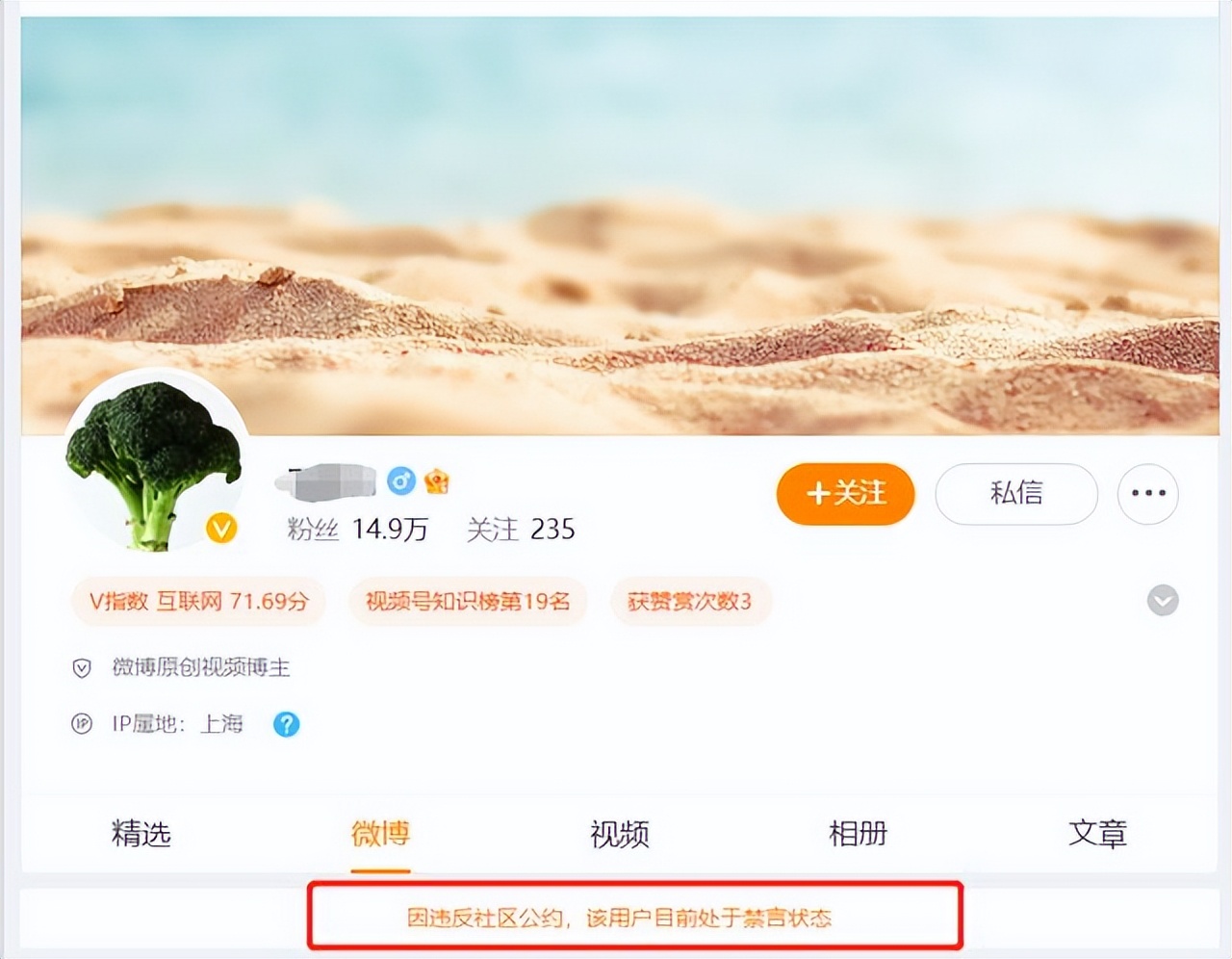1232x959 pixels.
Task: Click the shield icon beside 微博原创视频博主
Action: [82, 667]
